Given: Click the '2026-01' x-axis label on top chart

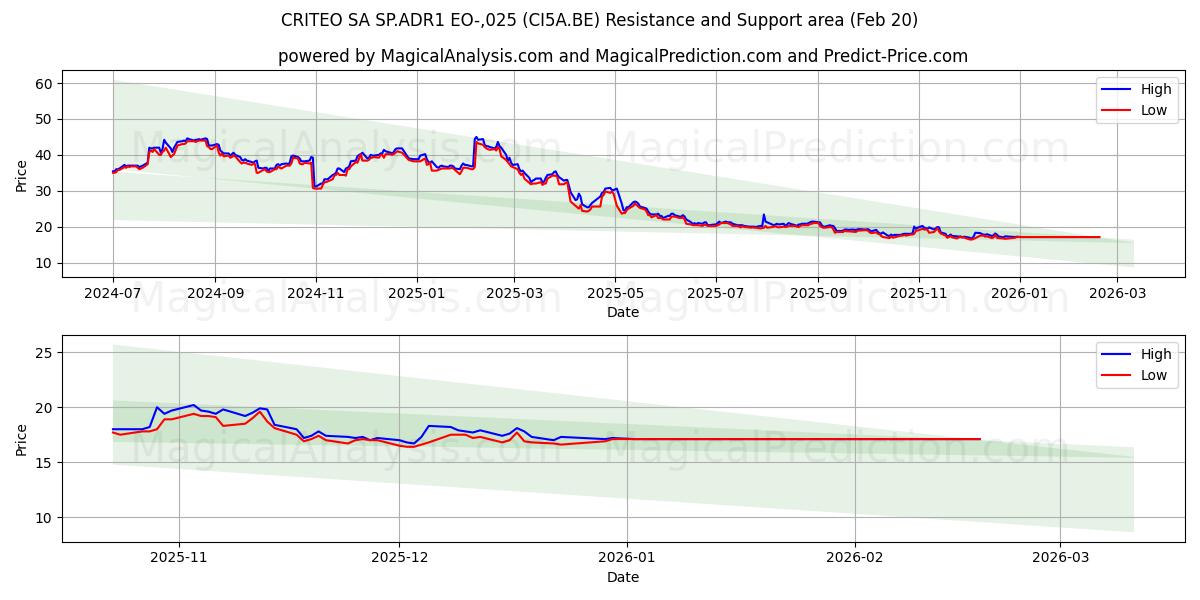Looking at the screenshot, I should pos(1020,294).
